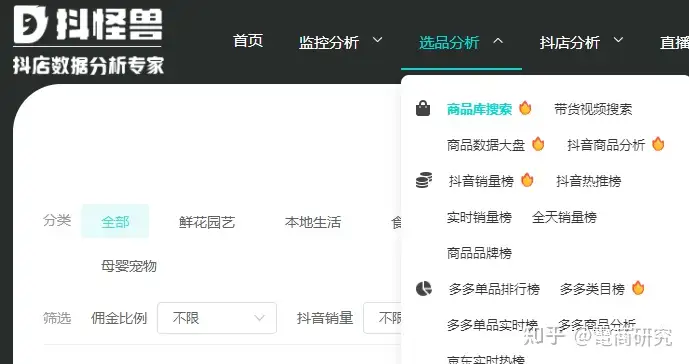Click the flame icon next to 商品库搜索
Screen dimensions: 689x364
pyautogui.click(x=525, y=108)
